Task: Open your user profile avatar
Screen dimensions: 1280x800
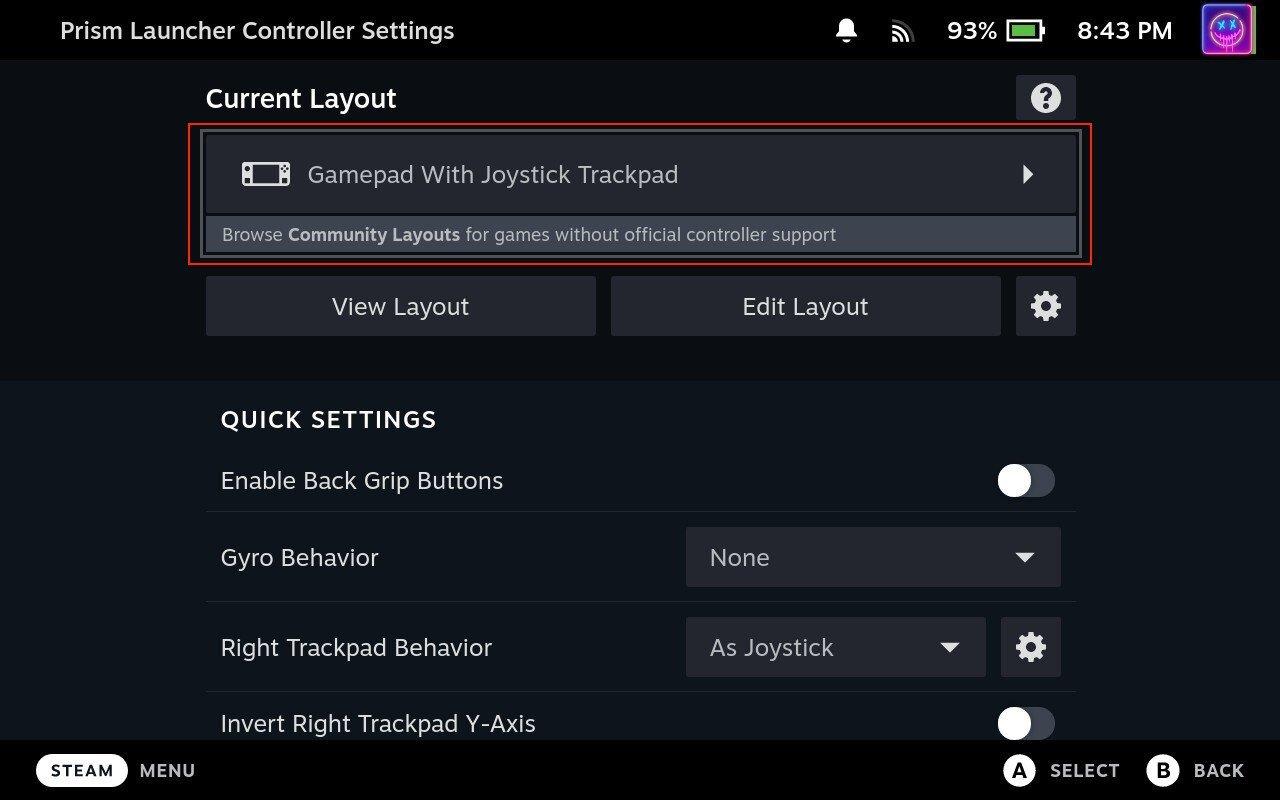Action: coord(1227,29)
